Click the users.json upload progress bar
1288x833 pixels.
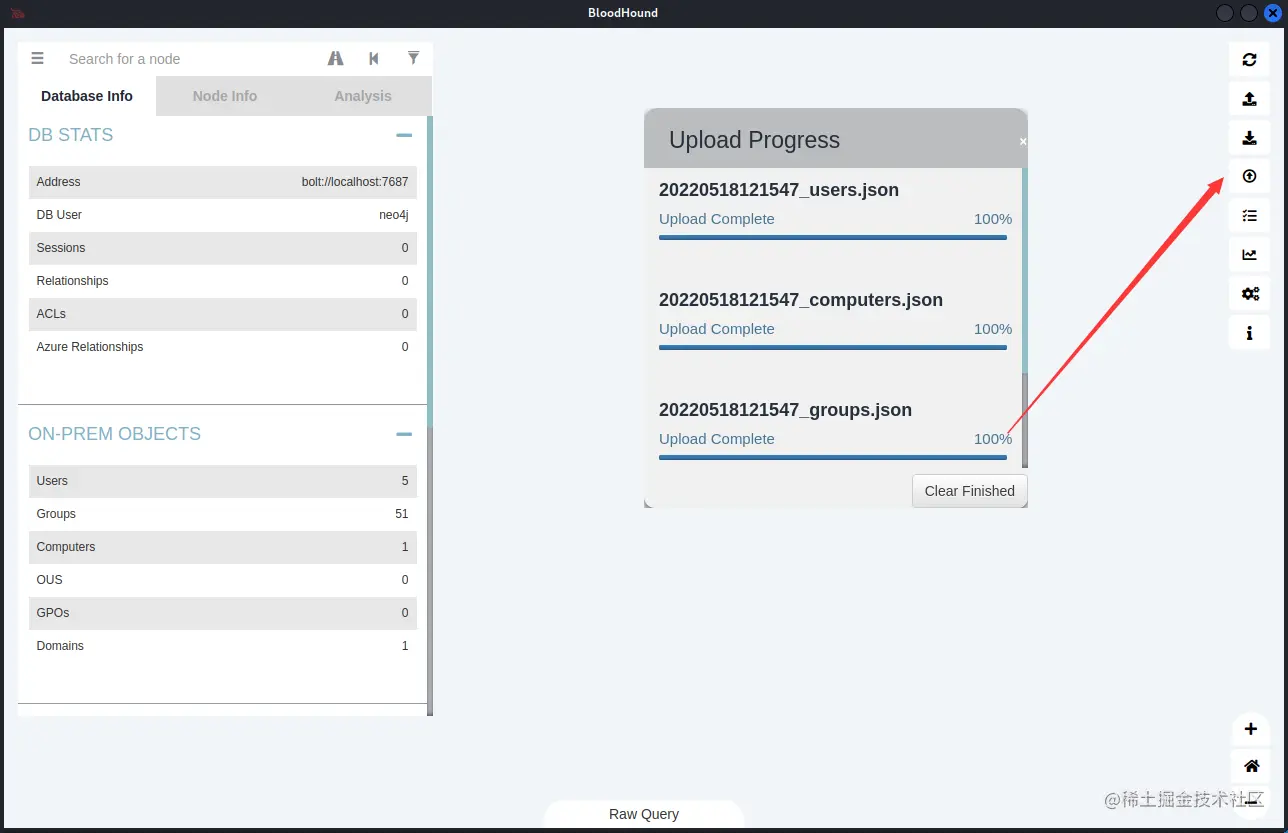click(x=833, y=237)
